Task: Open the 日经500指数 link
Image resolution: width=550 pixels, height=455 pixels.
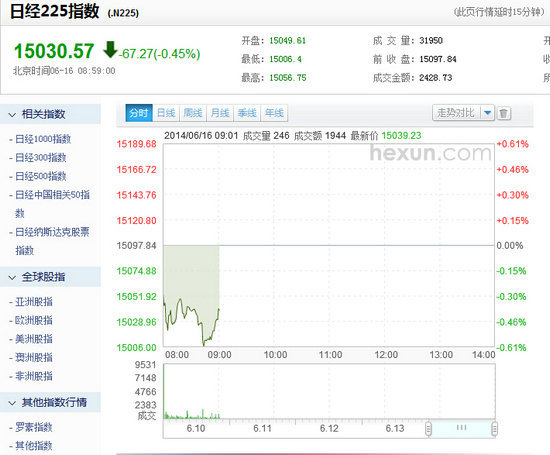Action: point(41,176)
